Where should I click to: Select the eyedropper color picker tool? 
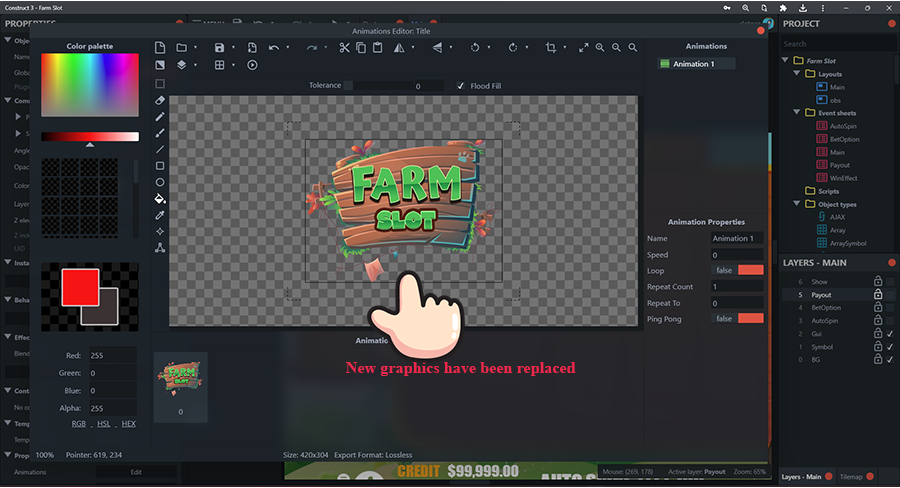coord(160,215)
